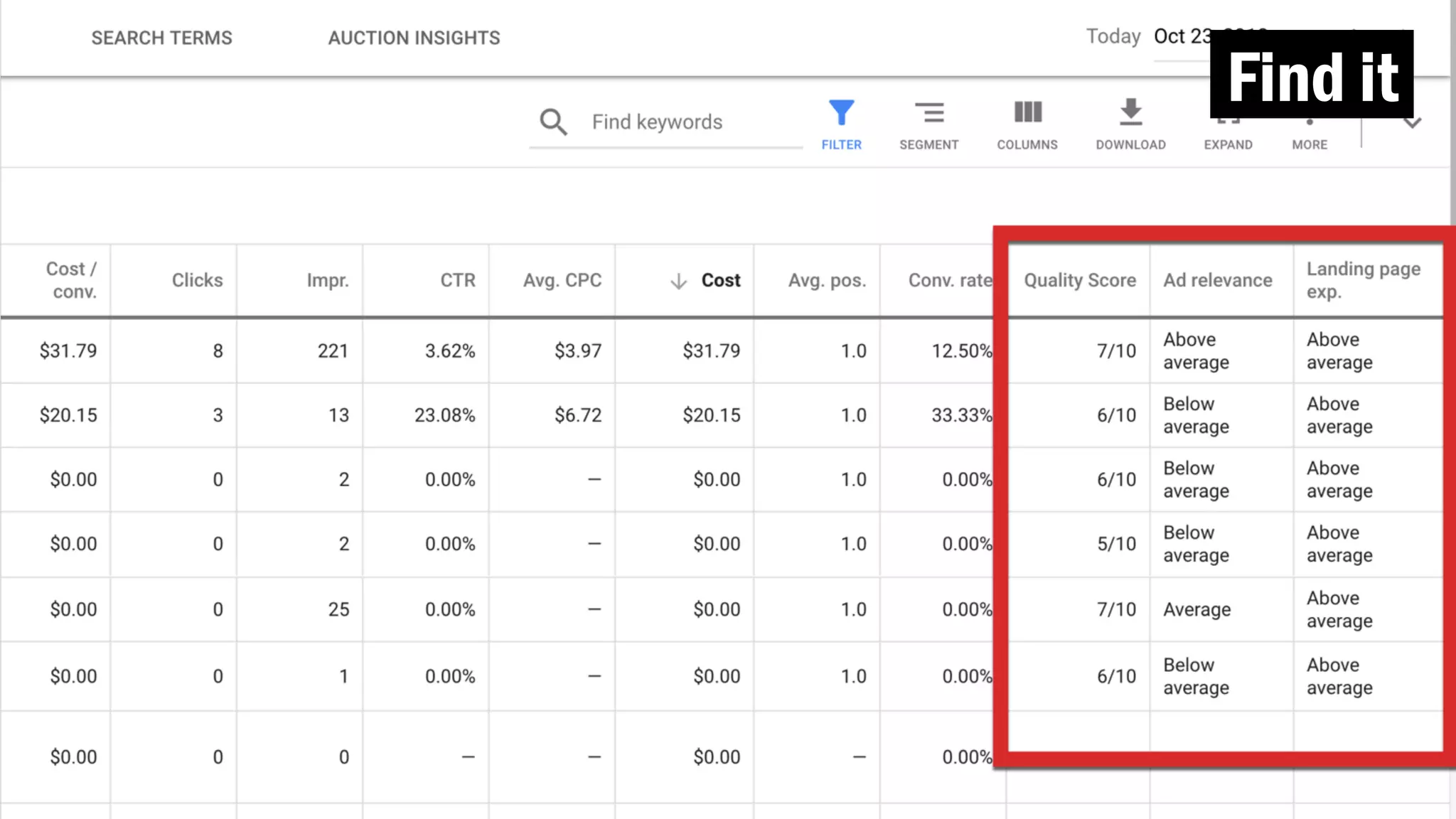Sort by Landing page exp. header
The image size is (1456, 819).
pyautogui.click(x=1363, y=280)
